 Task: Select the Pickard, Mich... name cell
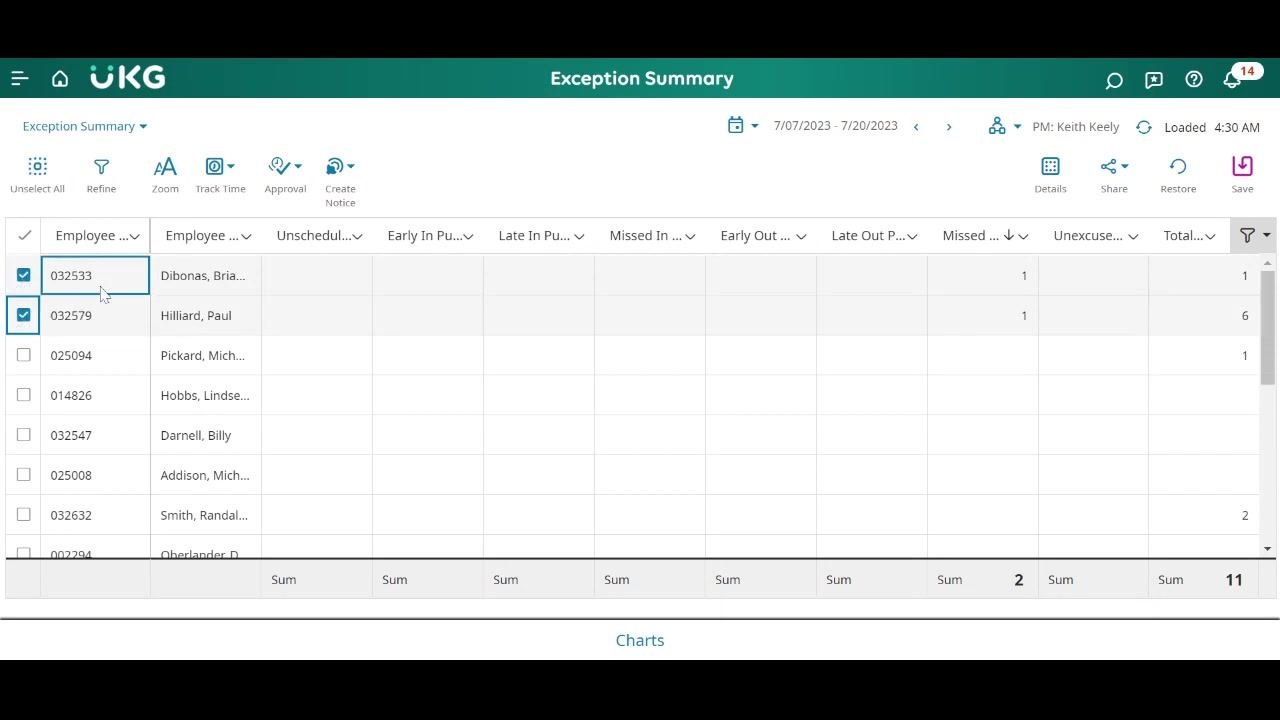pyautogui.click(x=206, y=355)
